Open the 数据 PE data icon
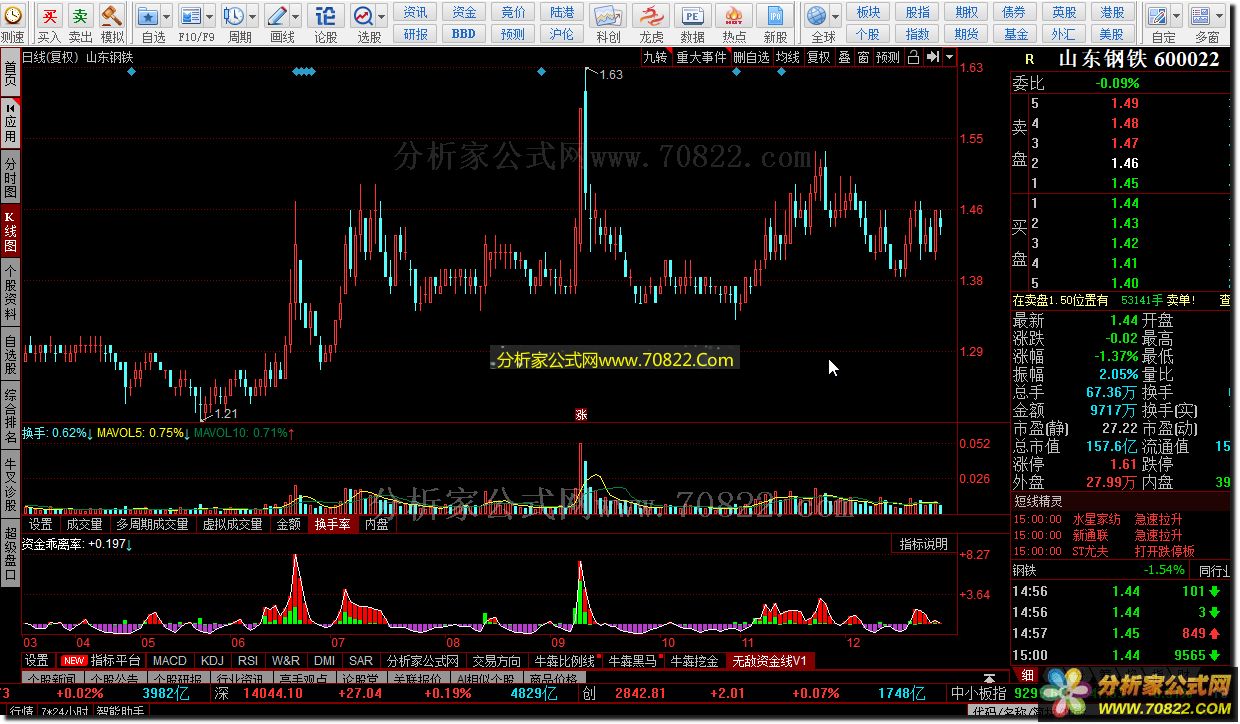 click(692, 16)
